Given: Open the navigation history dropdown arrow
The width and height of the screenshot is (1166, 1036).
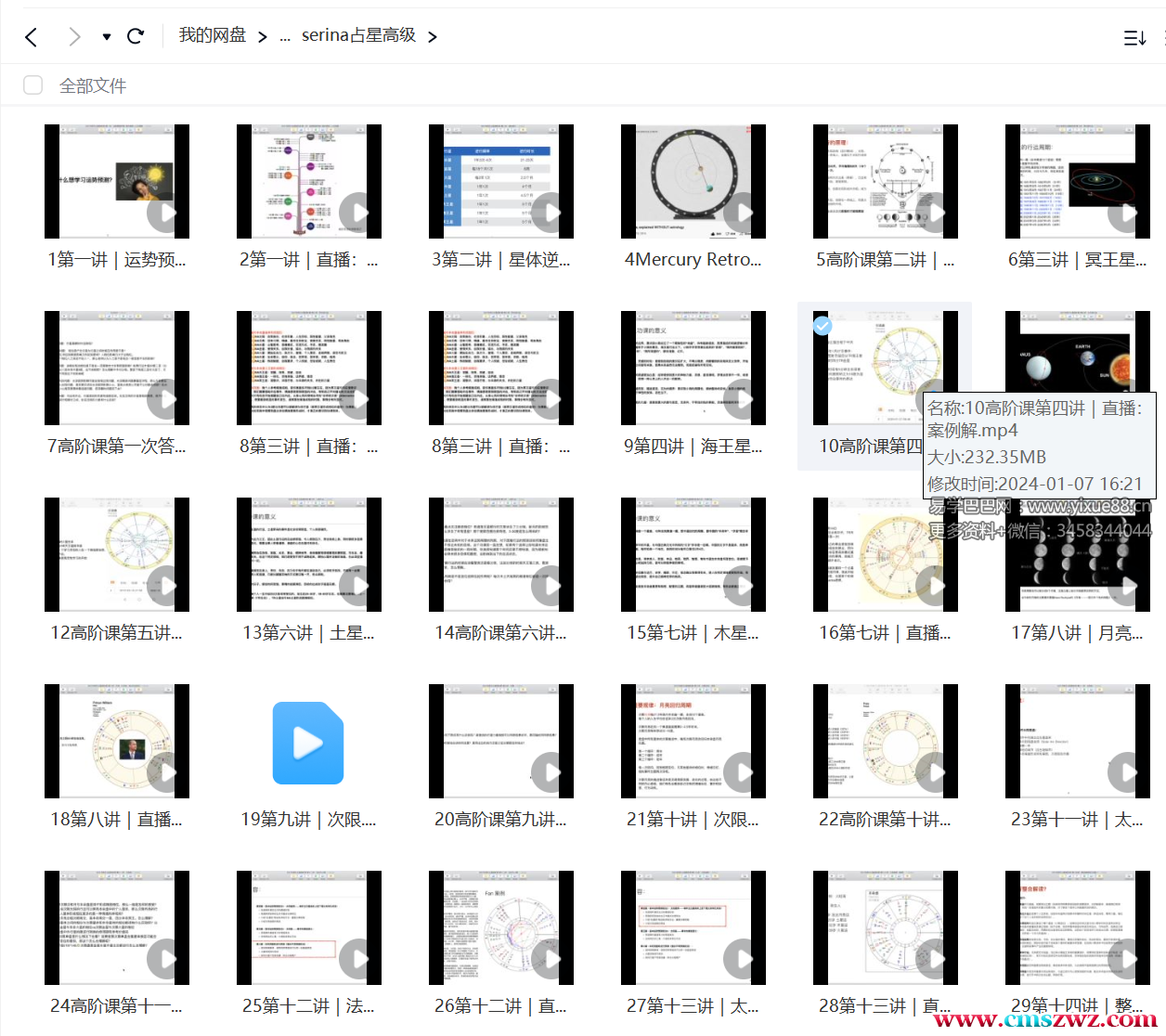Looking at the screenshot, I should click(107, 37).
